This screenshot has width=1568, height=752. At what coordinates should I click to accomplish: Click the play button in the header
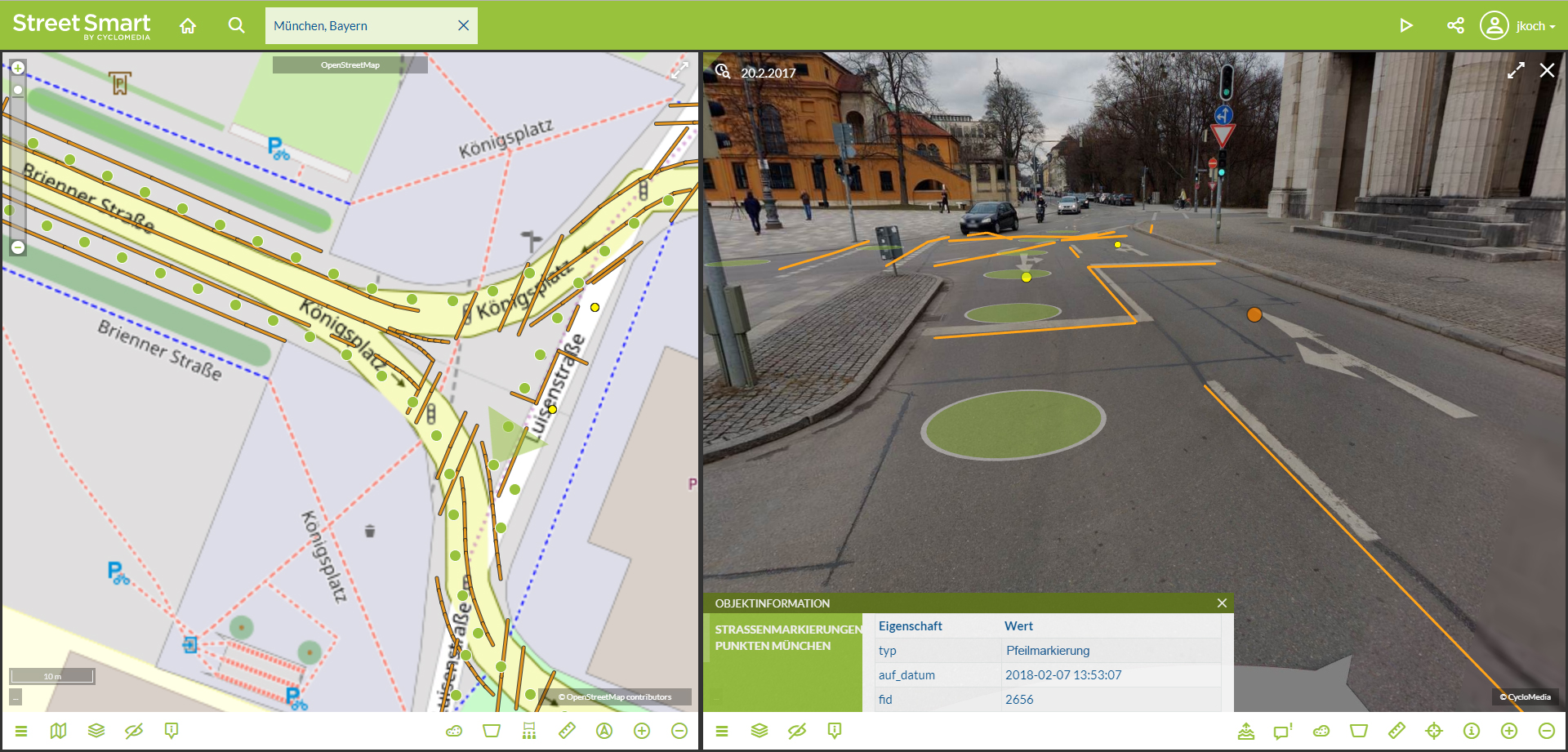[1405, 25]
